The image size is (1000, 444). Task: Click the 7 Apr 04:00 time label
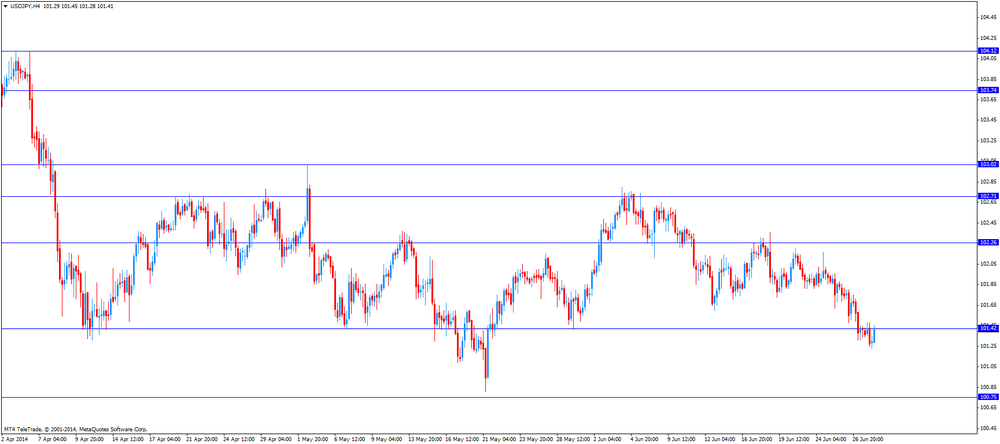coord(53,440)
